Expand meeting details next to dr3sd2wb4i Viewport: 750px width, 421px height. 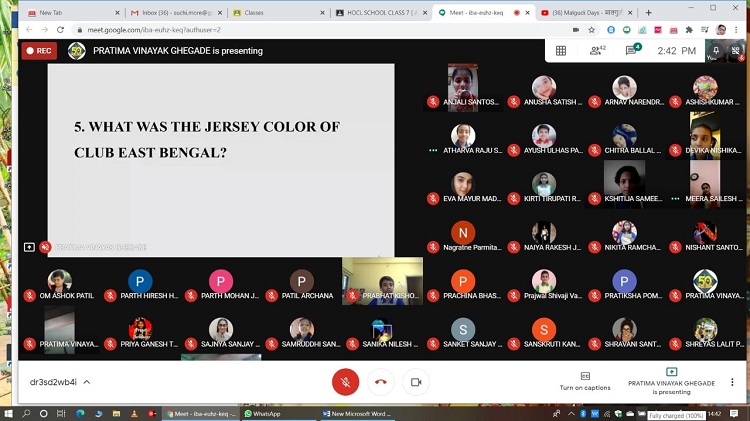click(x=87, y=382)
